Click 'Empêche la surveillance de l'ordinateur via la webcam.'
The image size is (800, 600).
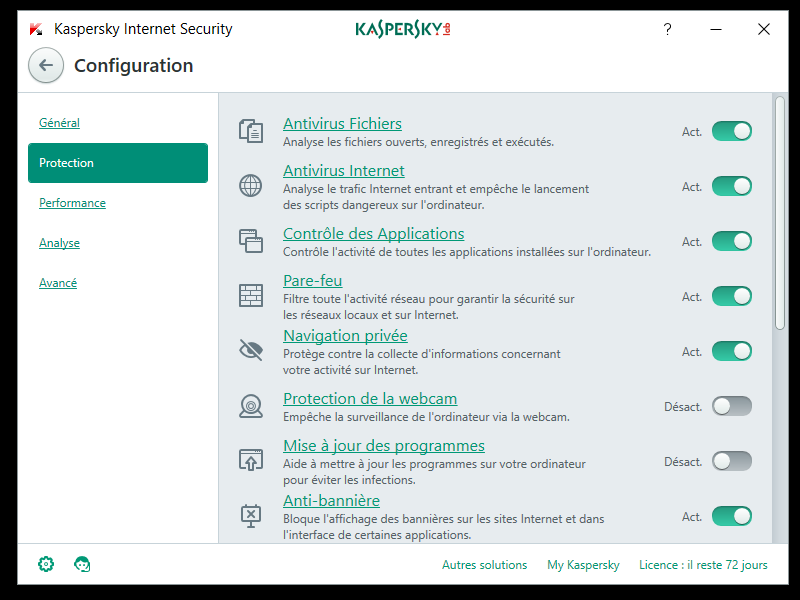pos(426,417)
